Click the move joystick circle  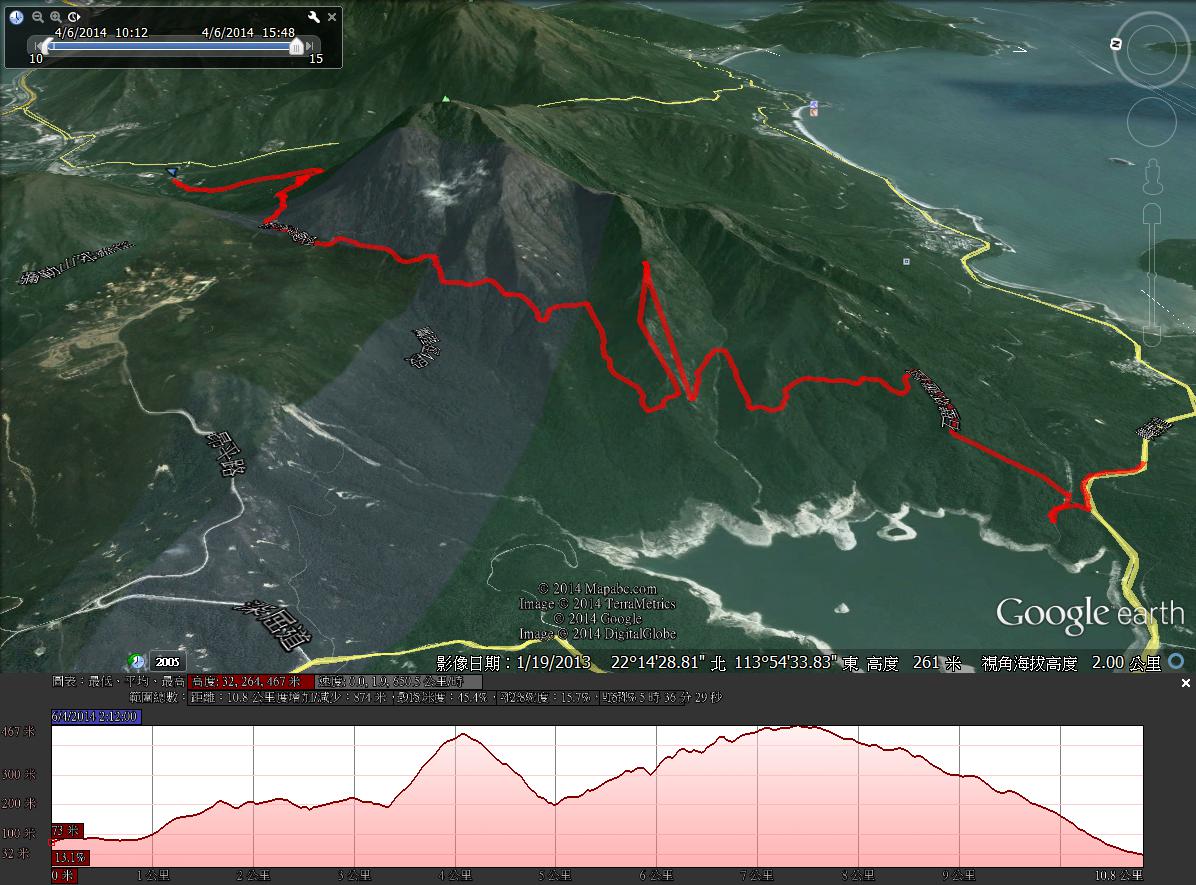coord(1151,122)
